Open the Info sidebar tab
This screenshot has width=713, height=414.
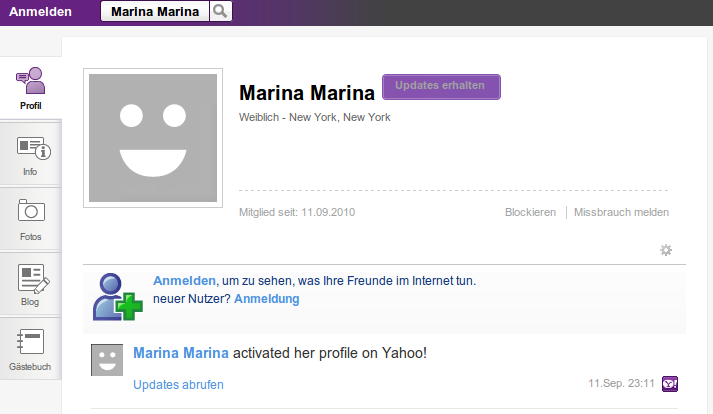tap(30, 155)
